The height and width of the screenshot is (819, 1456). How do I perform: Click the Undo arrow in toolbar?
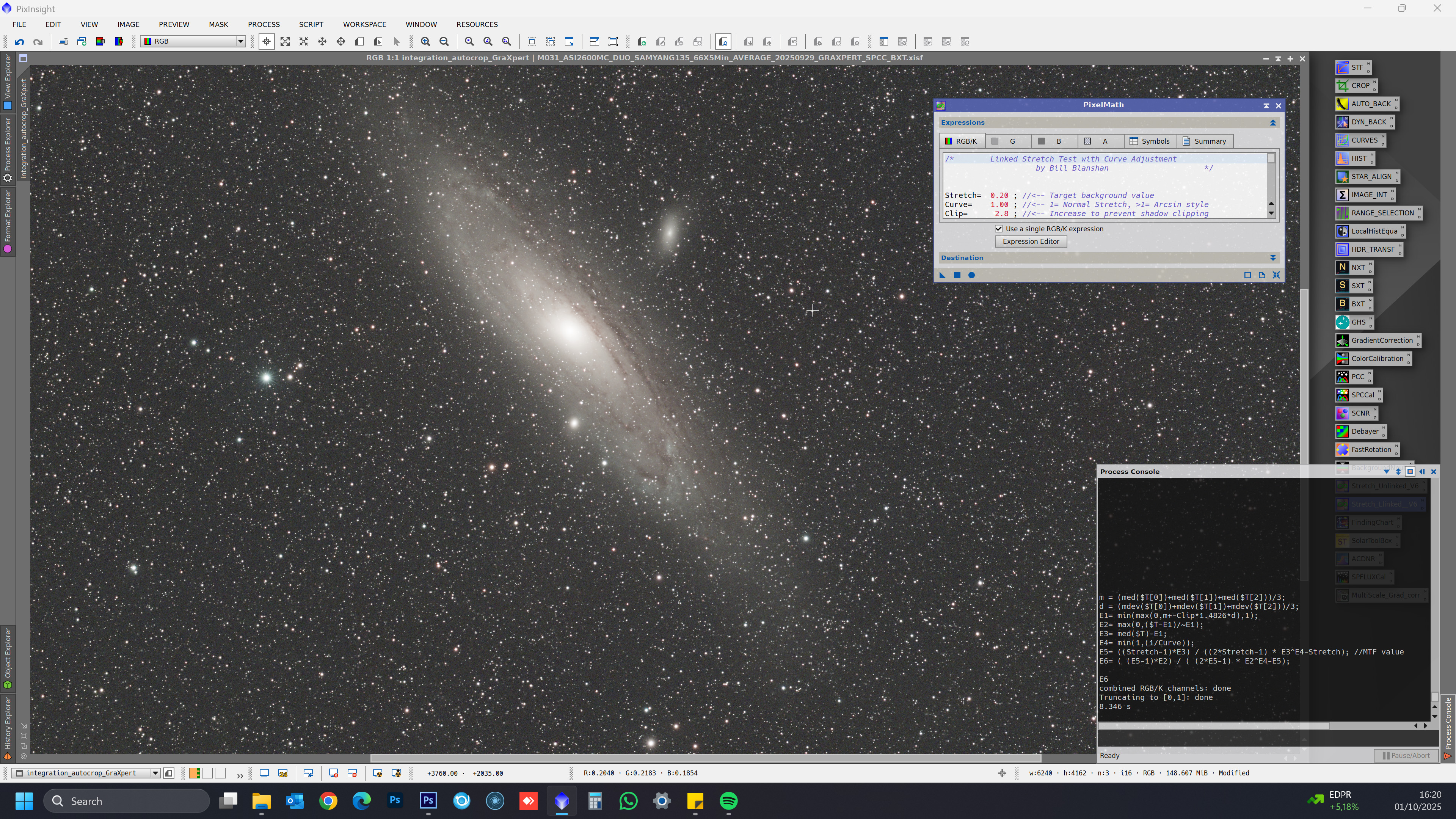(x=19, y=41)
